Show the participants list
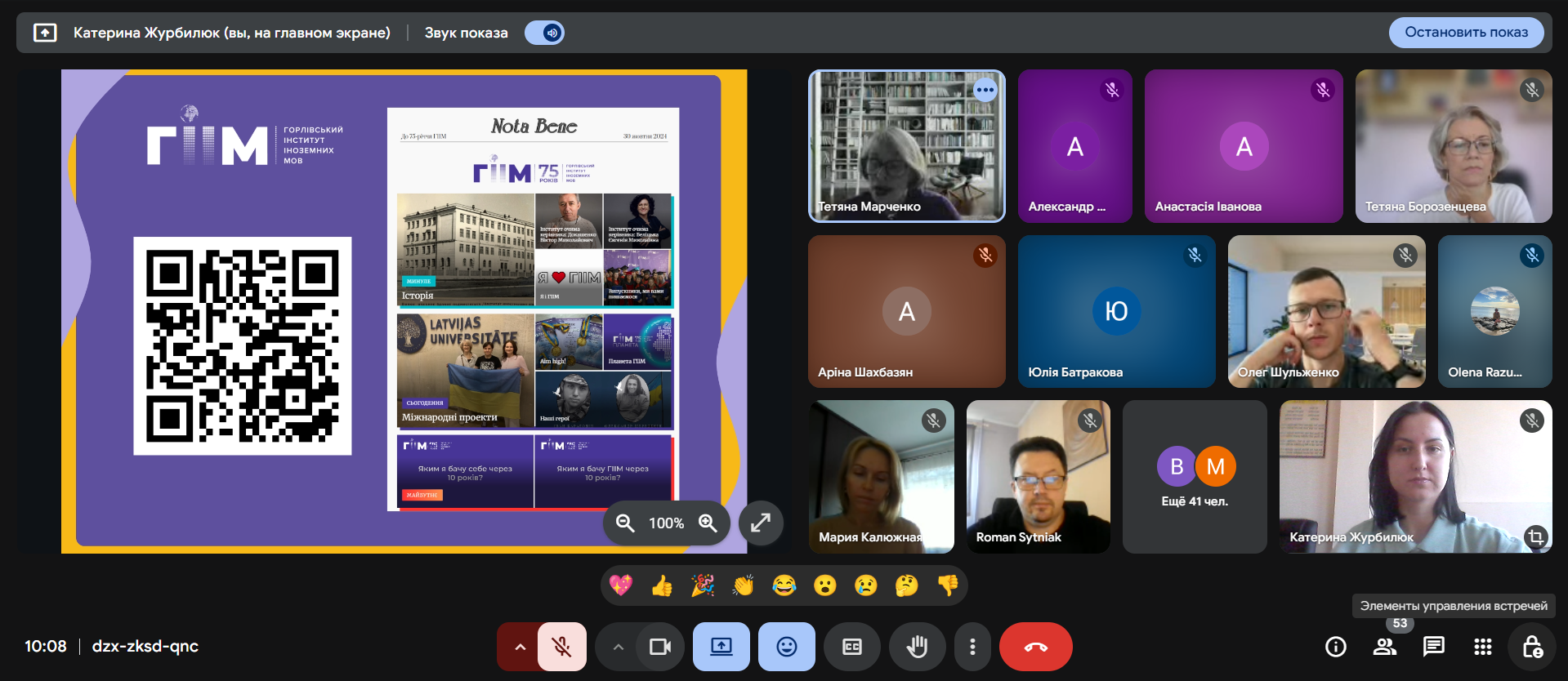Image resolution: width=1568 pixels, height=681 pixels. click(x=1384, y=647)
